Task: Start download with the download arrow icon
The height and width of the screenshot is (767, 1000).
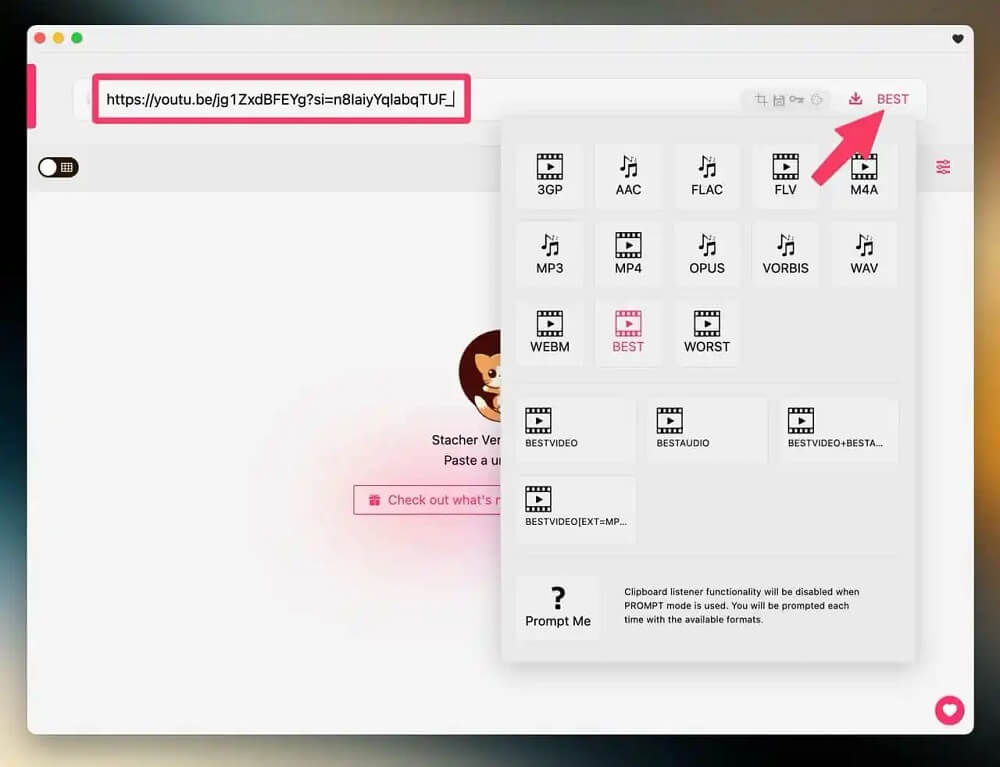Action: click(x=855, y=99)
